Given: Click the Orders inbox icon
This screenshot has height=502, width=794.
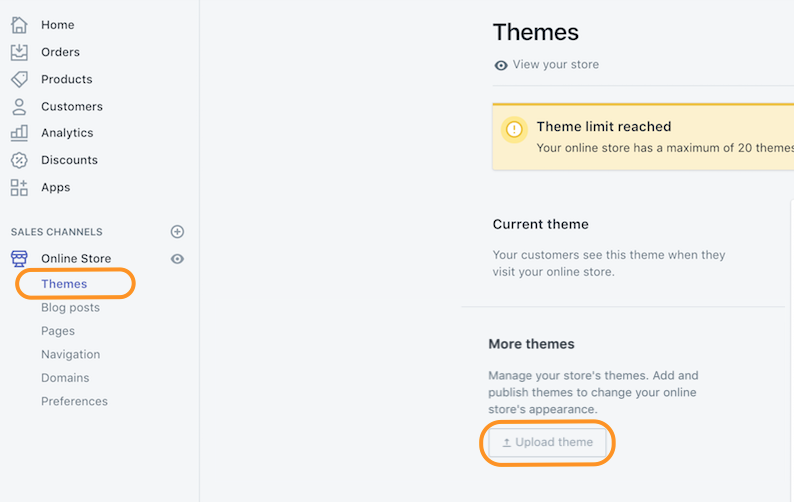Looking at the screenshot, I should [19, 52].
